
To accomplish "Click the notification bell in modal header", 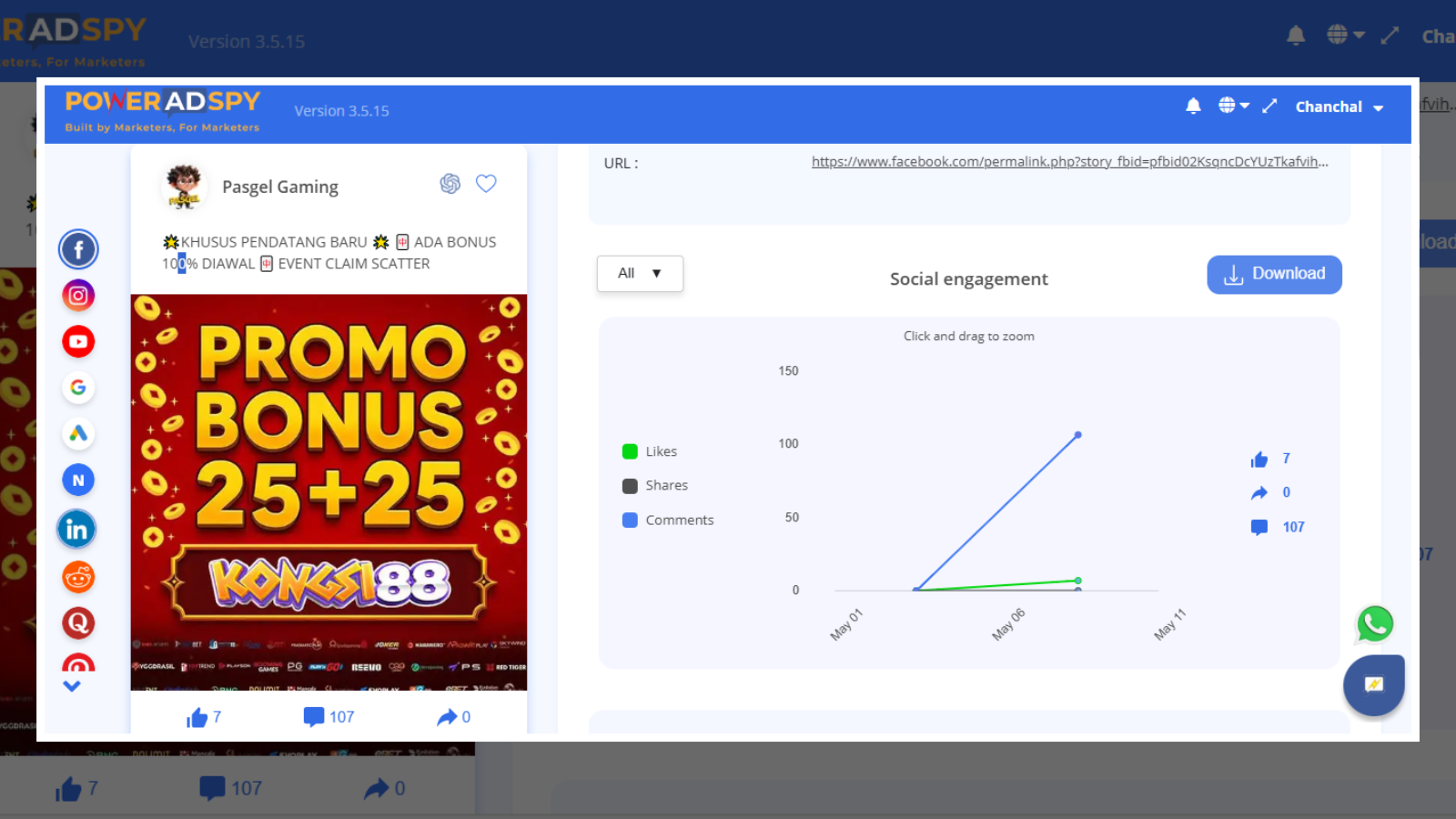I will [x=1194, y=106].
